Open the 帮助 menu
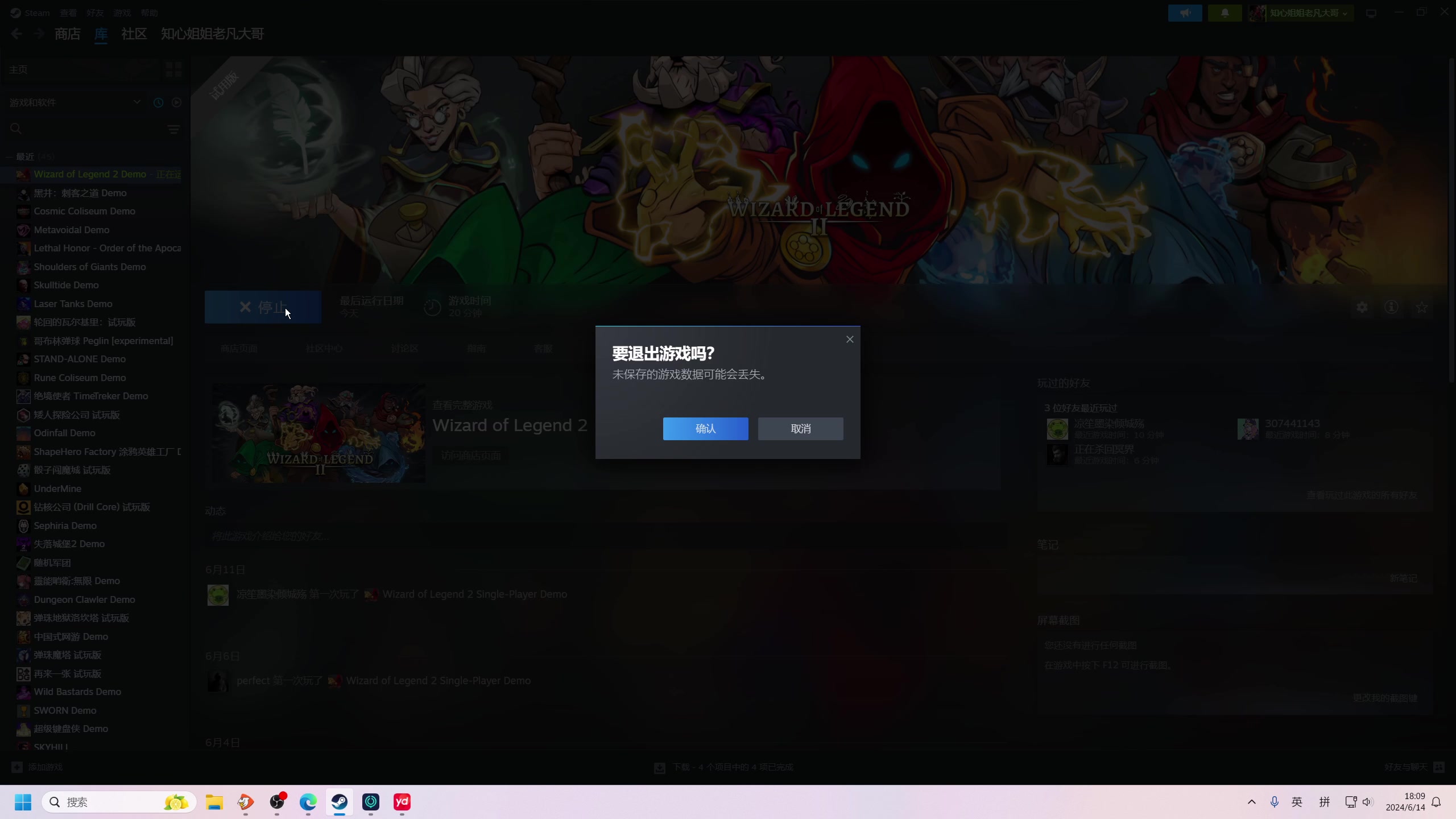 (149, 13)
